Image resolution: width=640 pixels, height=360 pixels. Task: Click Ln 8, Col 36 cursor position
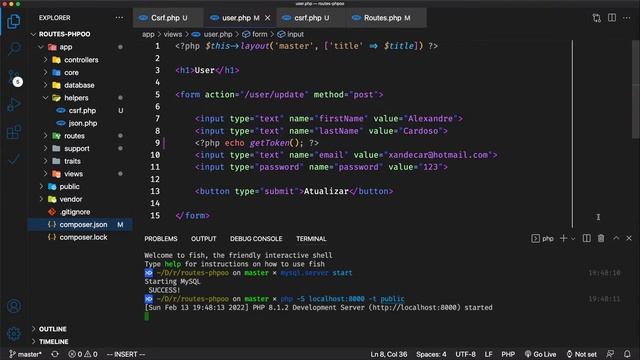pos(389,354)
